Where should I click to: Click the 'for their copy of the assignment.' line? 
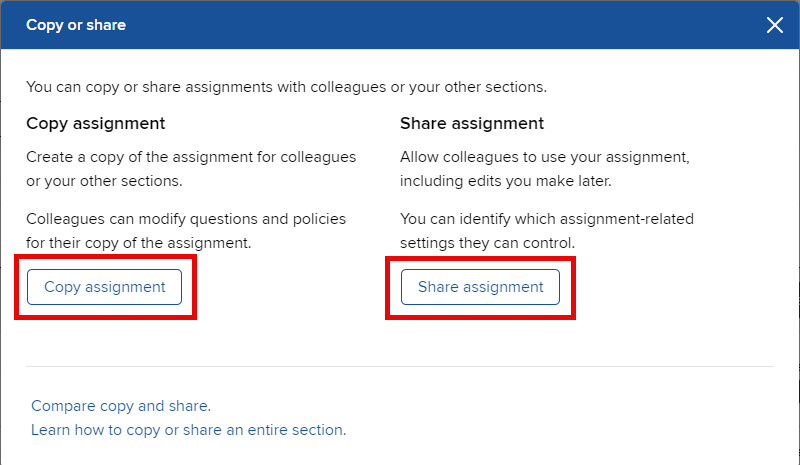[x=138, y=243]
